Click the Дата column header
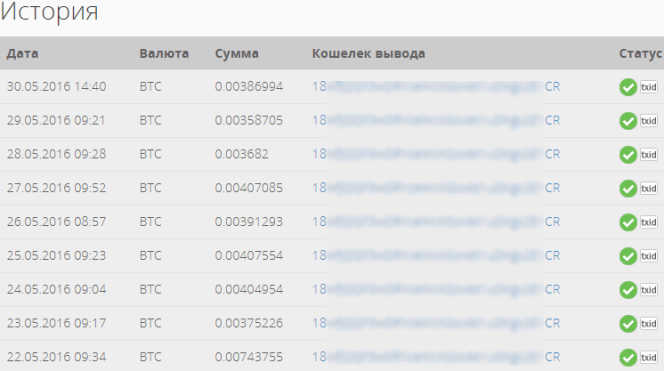 (x=22, y=54)
